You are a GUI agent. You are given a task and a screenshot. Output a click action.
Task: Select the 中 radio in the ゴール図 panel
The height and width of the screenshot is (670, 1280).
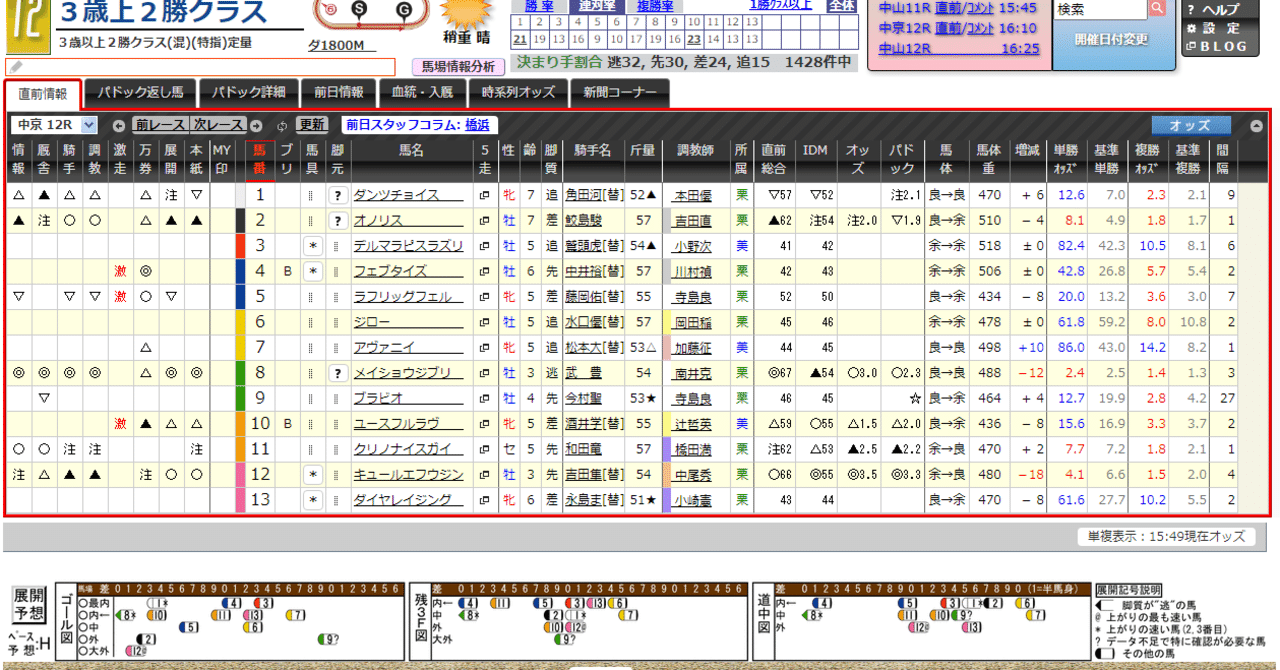coord(84,627)
